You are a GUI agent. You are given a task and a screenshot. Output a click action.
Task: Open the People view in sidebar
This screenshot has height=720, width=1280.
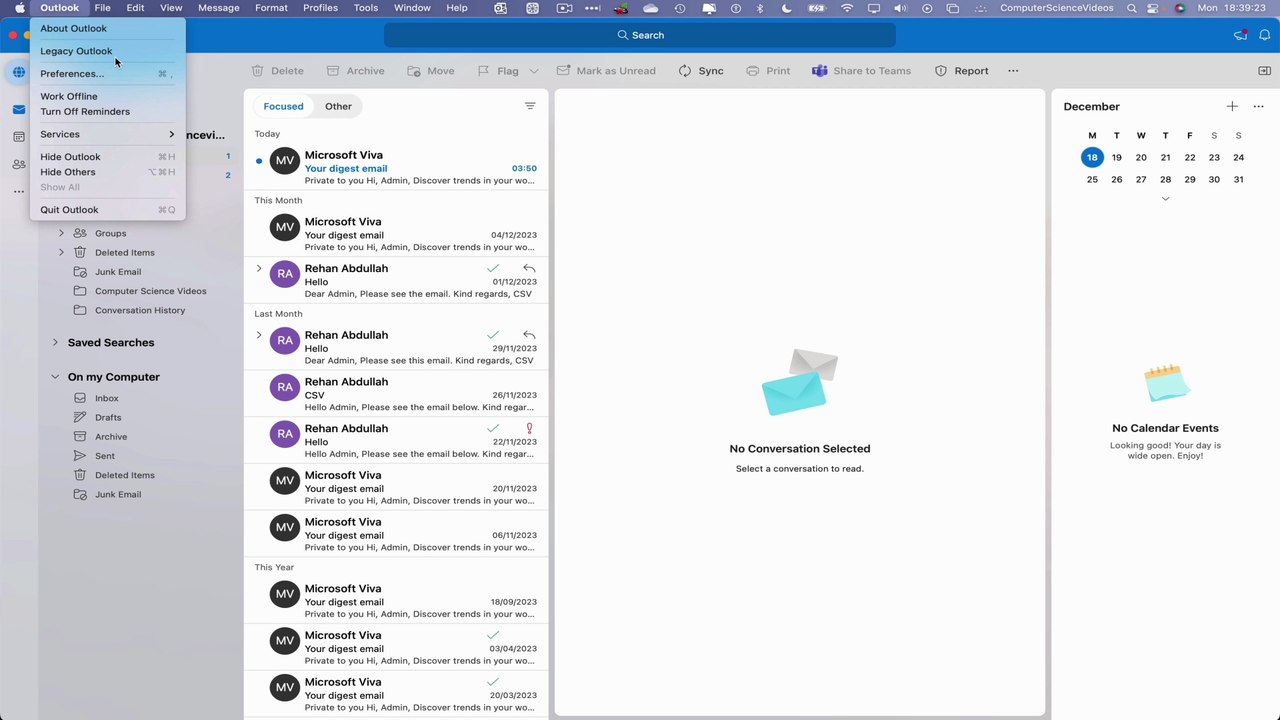[19, 164]
